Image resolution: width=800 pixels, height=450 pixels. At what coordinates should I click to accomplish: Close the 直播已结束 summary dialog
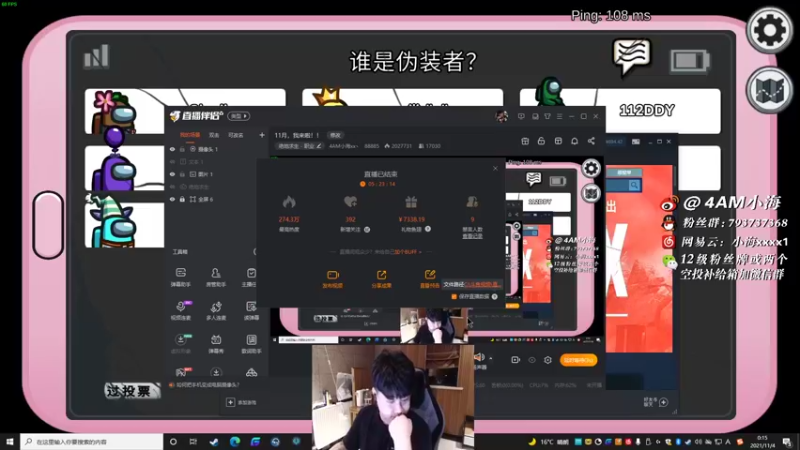point(495,168)
